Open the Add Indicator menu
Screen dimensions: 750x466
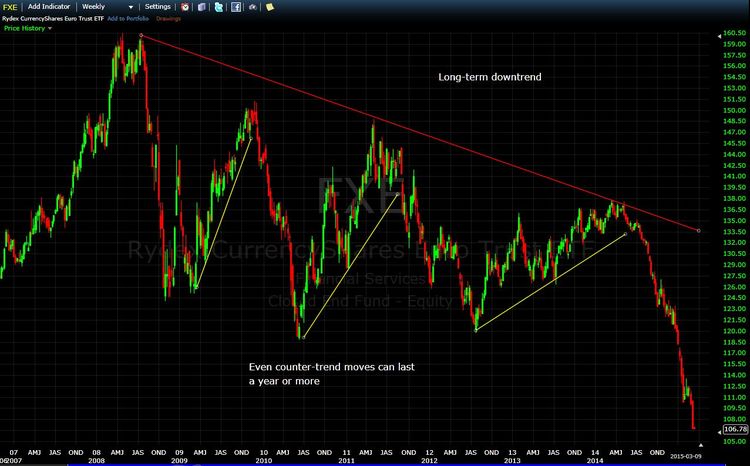coord(49,6)
